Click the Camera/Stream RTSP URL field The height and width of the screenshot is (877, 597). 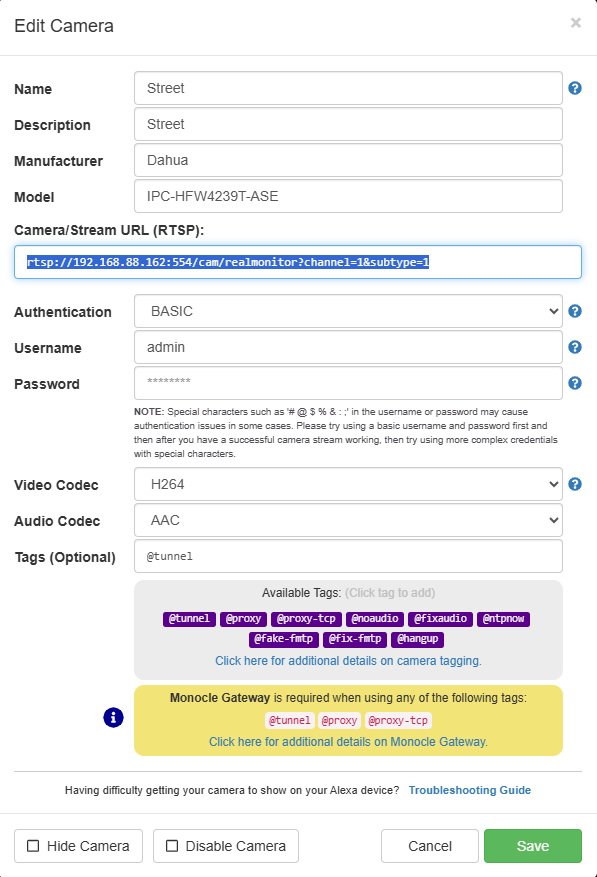[298, 262]
